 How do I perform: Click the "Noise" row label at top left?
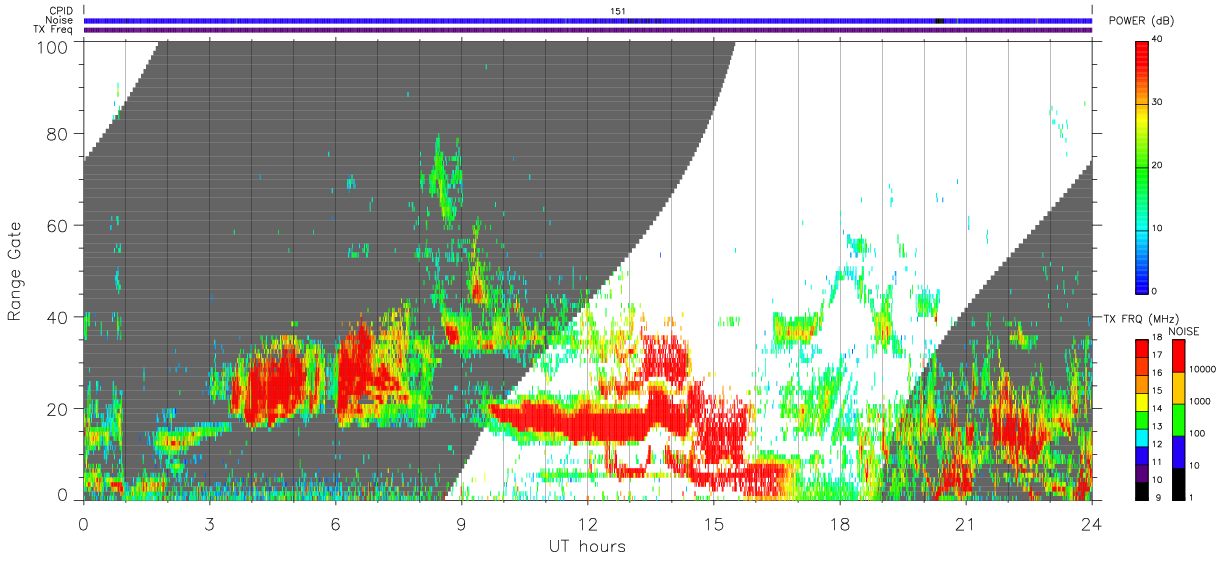(x=61, y=20)
